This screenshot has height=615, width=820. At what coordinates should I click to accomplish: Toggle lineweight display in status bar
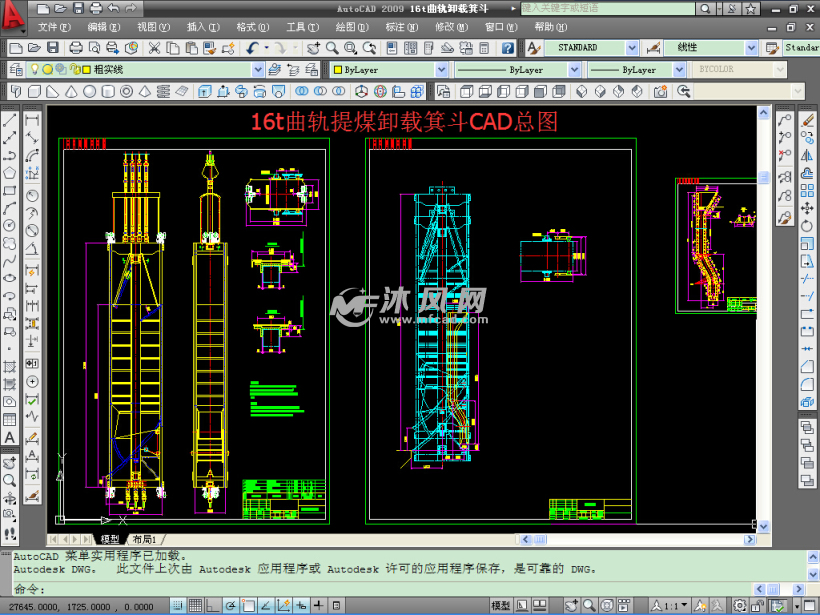tap(319, 606)
